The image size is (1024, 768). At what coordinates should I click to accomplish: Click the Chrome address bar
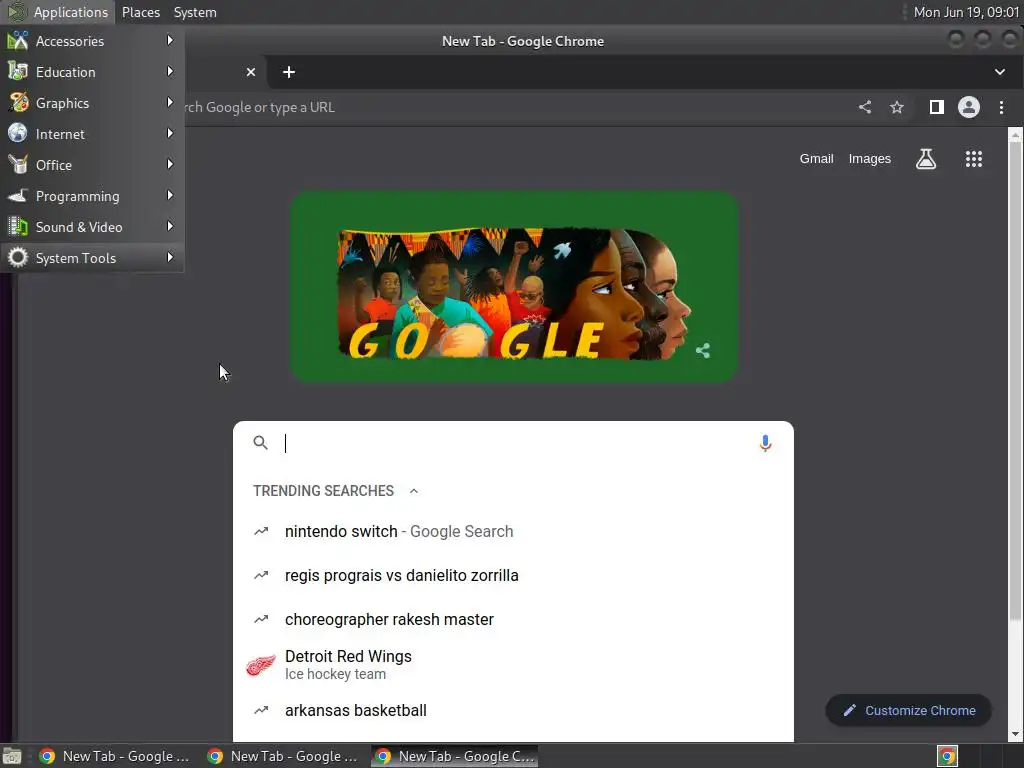516,107
